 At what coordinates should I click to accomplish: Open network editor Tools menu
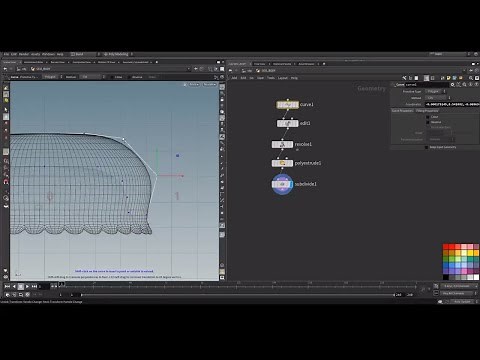(271, 78)
